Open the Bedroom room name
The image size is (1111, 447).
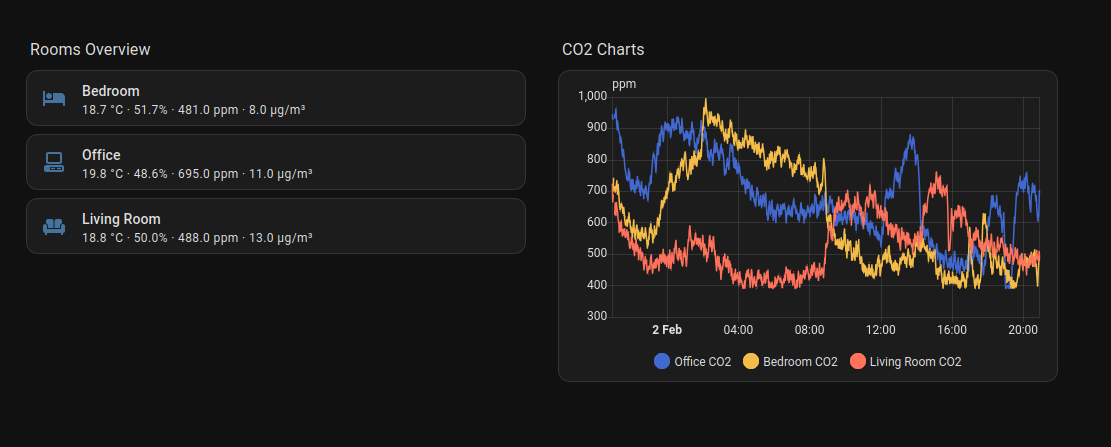tap(111, 91)
